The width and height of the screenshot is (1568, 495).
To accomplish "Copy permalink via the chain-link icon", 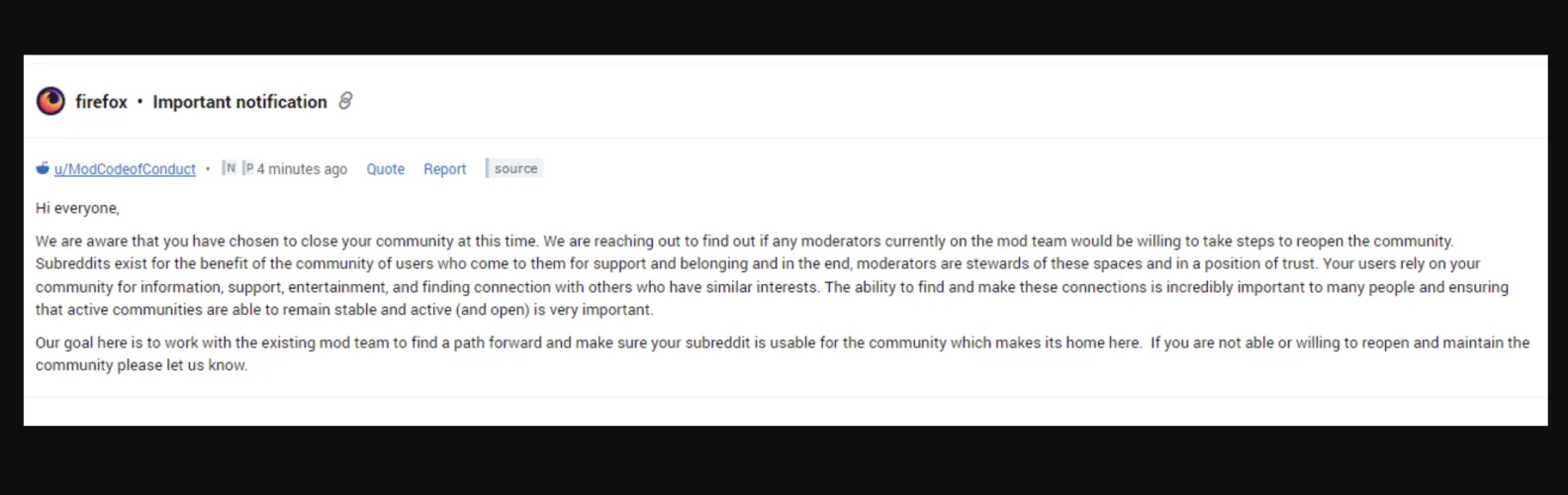I will coord(345,101).
